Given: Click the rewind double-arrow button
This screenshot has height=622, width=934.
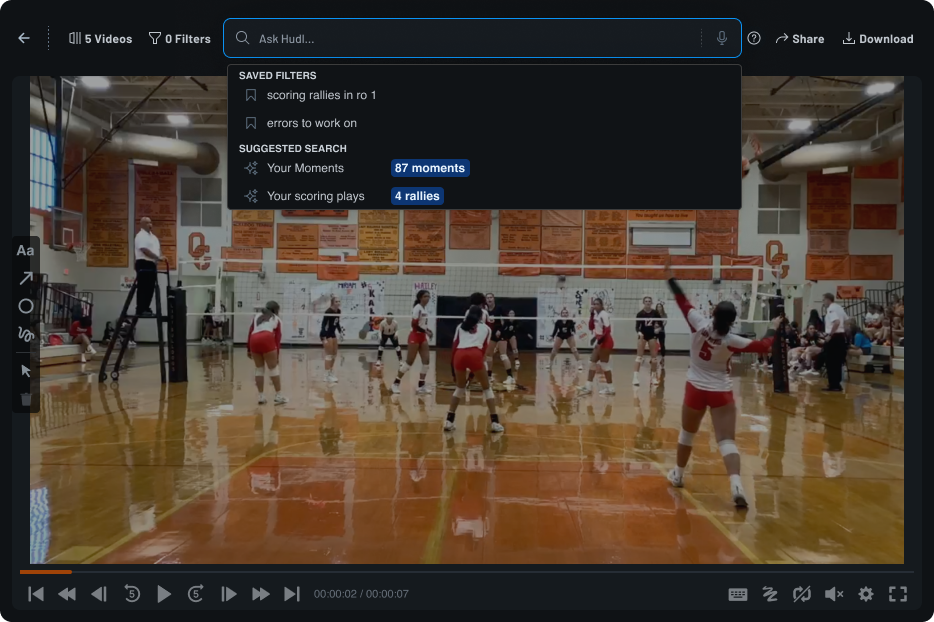Looking at the screenshot, I should click(67, 594).
